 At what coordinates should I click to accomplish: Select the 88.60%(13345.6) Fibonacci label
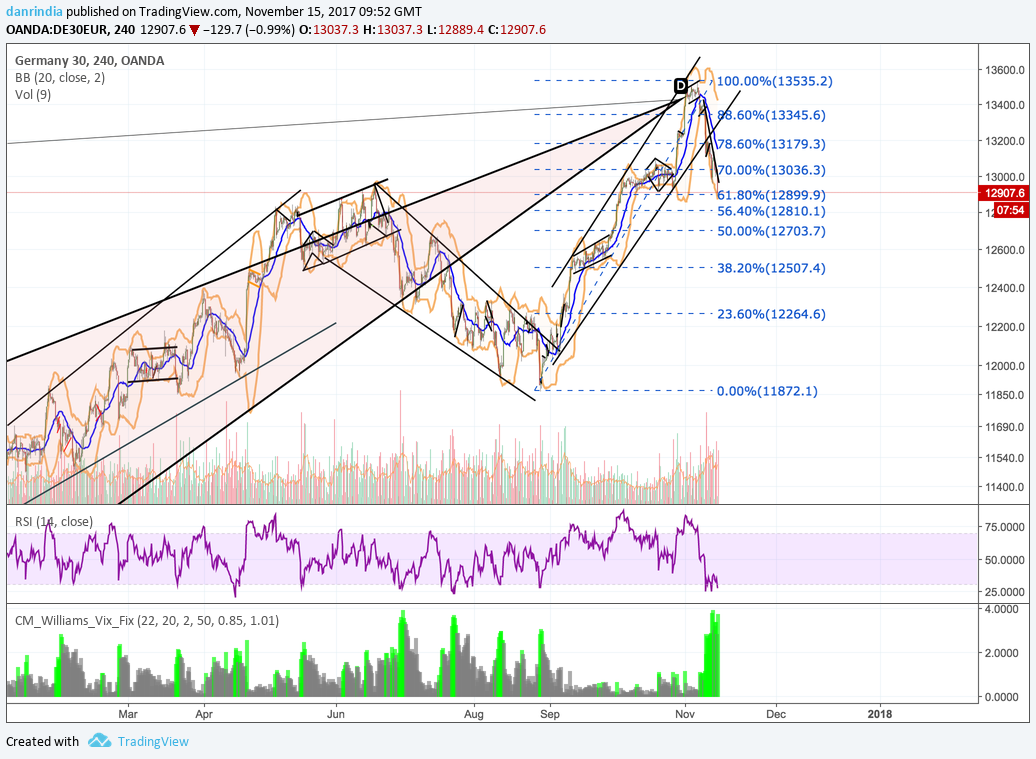tap(771, 115)
